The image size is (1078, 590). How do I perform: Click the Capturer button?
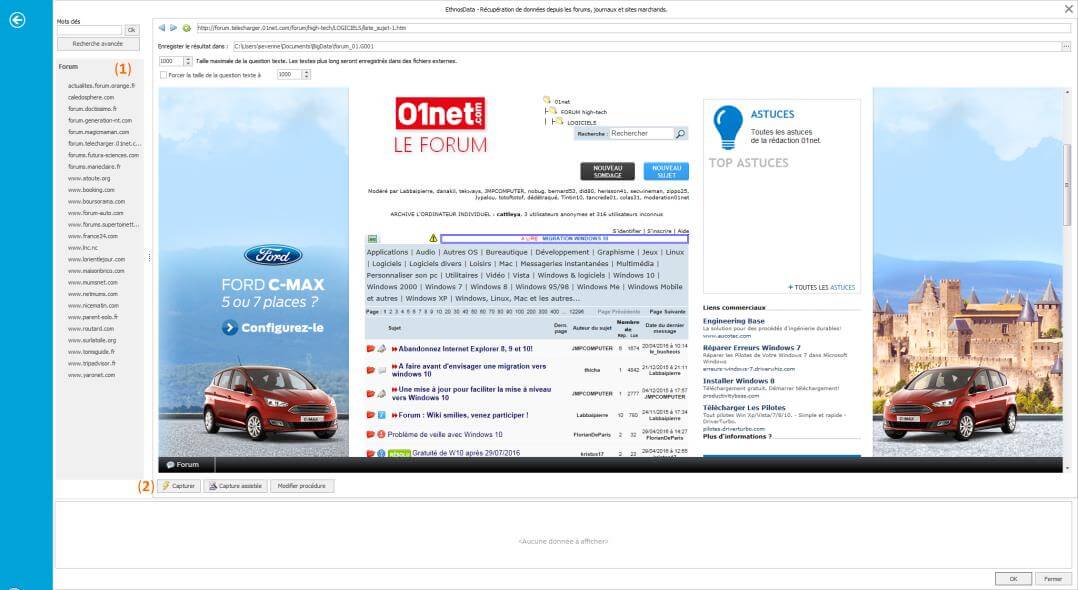179,485
